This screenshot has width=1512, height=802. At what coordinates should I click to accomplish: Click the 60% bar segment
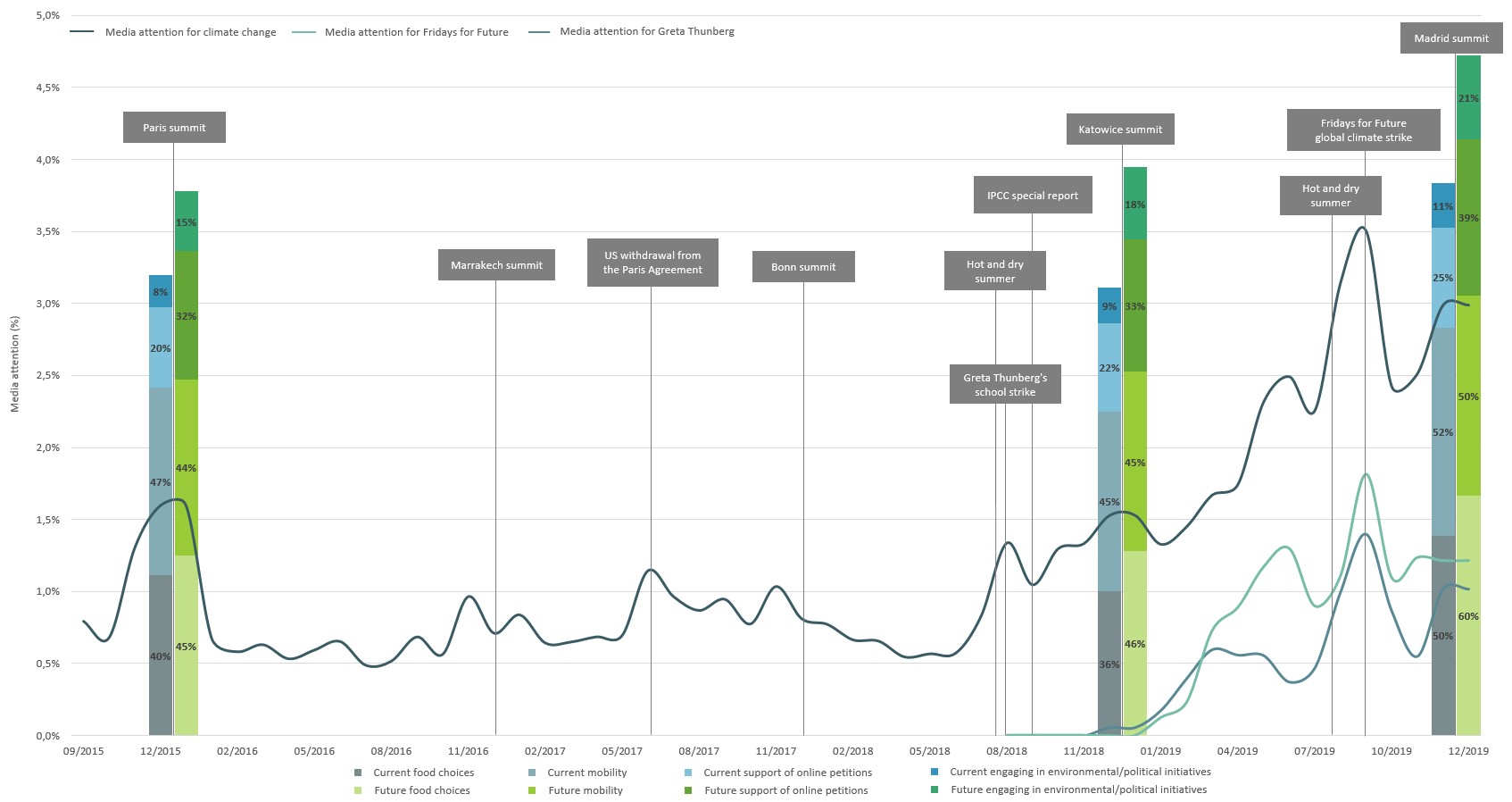[x=1468, y=615]
